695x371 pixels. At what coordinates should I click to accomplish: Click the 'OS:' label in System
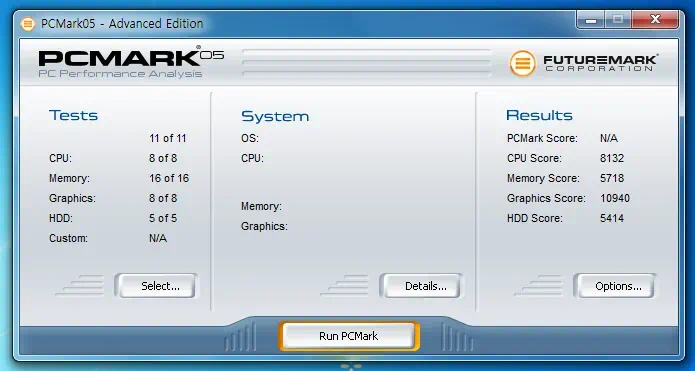click(x=250, y=138)
